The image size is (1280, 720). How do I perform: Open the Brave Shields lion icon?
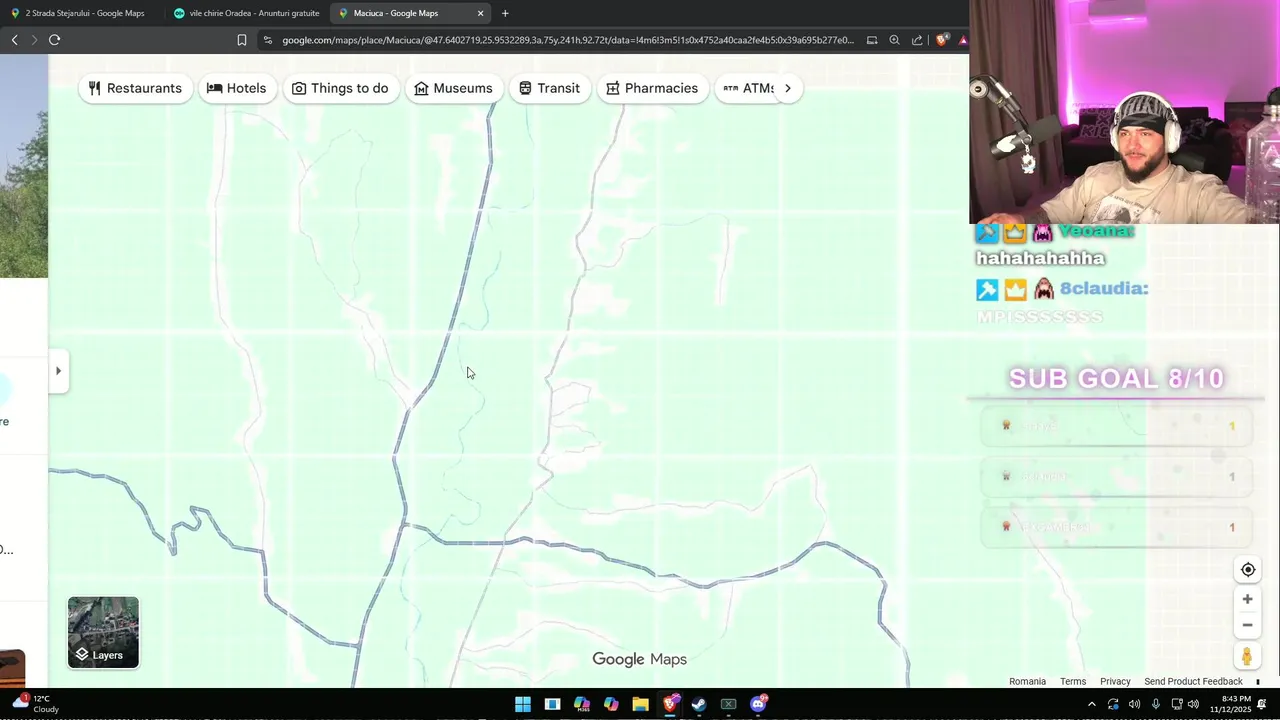point(942,40)
